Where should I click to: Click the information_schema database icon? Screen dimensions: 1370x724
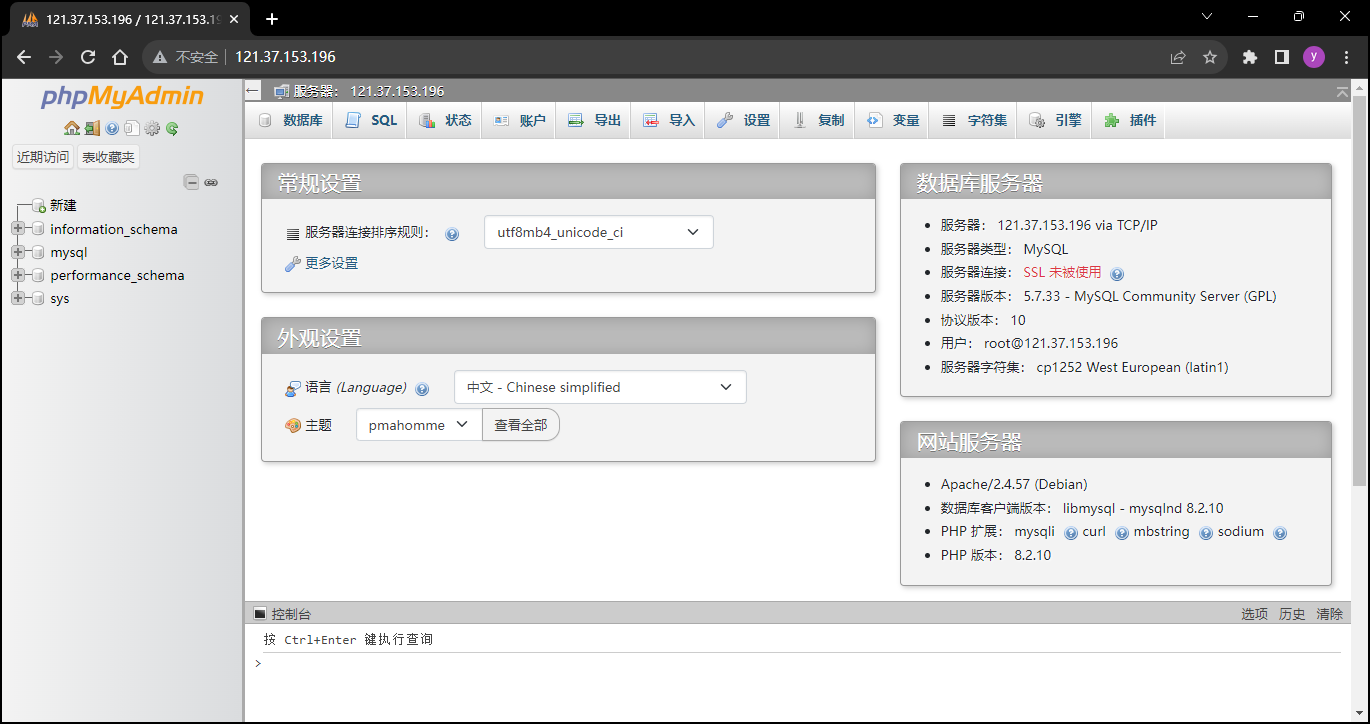pyautogui.click(x=39, y=229)
